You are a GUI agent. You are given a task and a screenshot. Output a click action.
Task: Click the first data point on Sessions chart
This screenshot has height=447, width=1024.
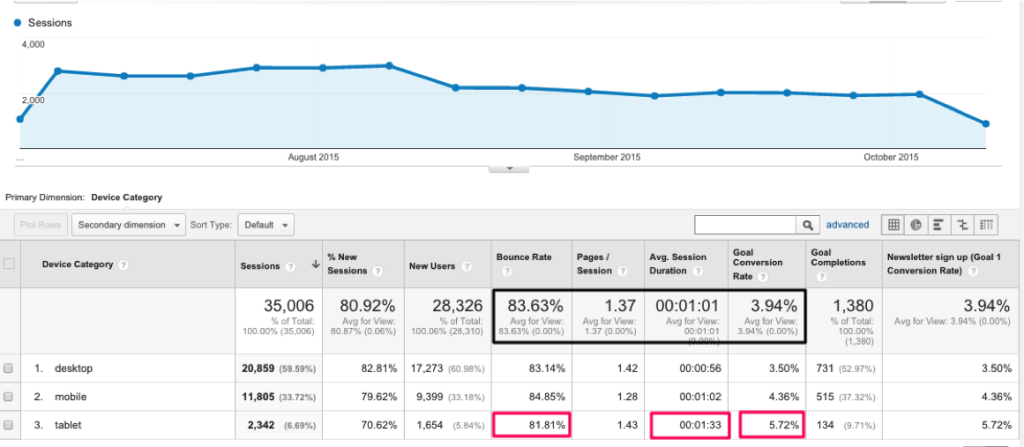click(20, 119)
